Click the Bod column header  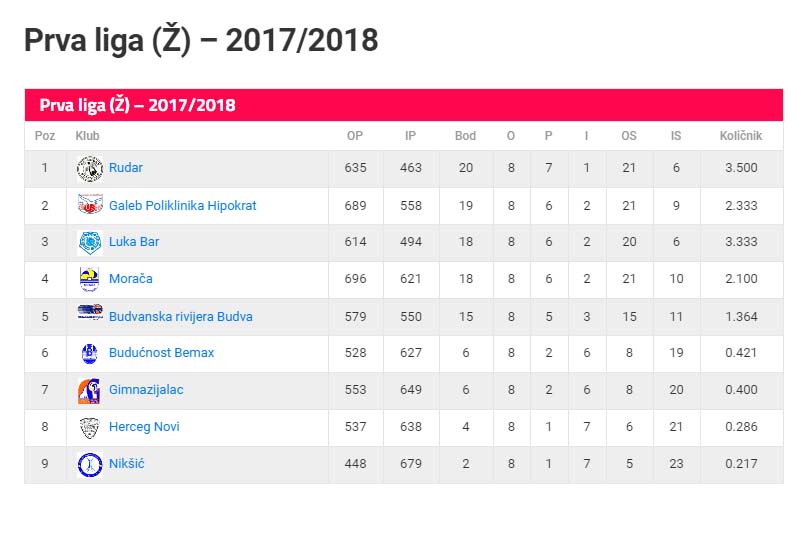point(465,136)
